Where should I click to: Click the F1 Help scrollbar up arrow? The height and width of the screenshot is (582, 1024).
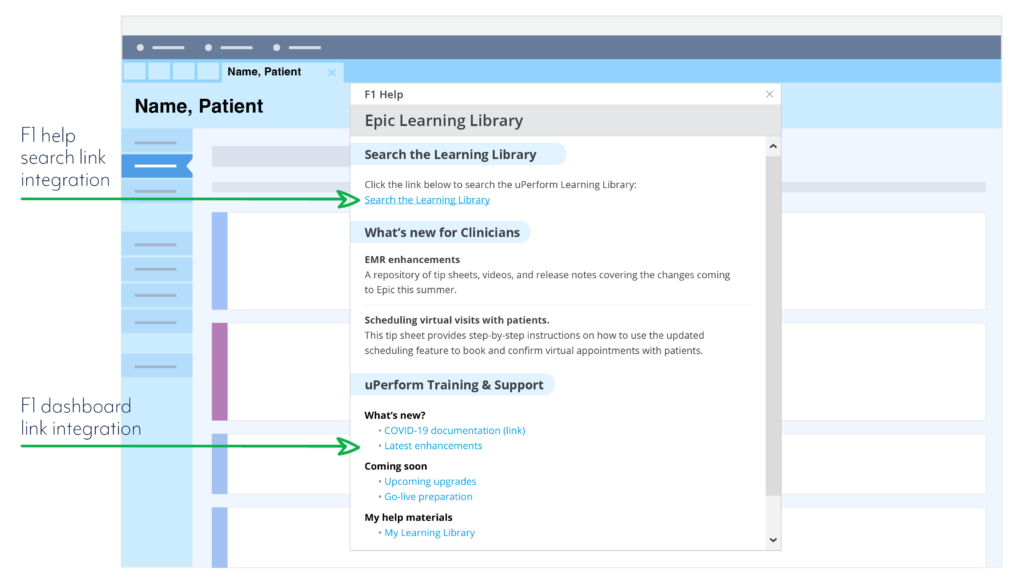point(773,146)
